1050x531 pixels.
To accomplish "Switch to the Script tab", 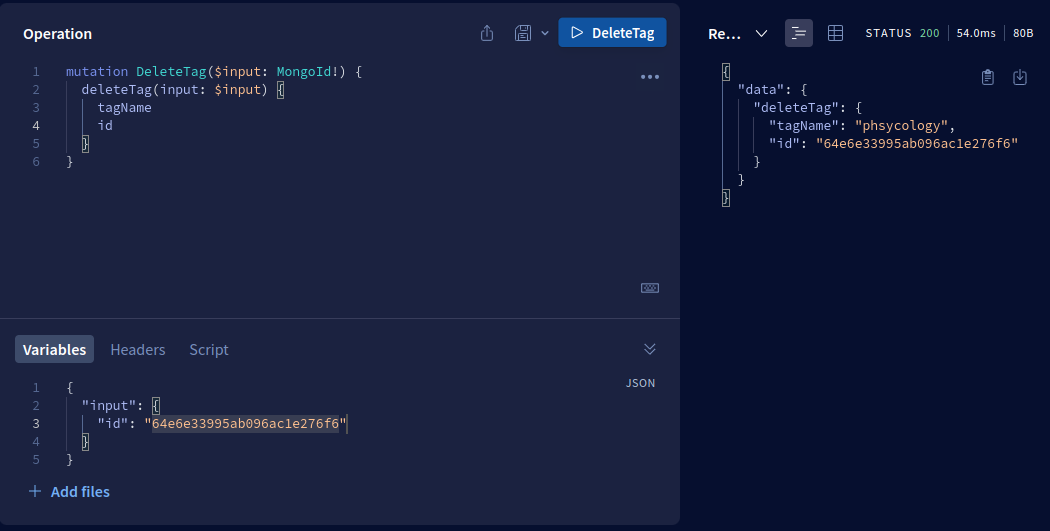I will (209, 350).
